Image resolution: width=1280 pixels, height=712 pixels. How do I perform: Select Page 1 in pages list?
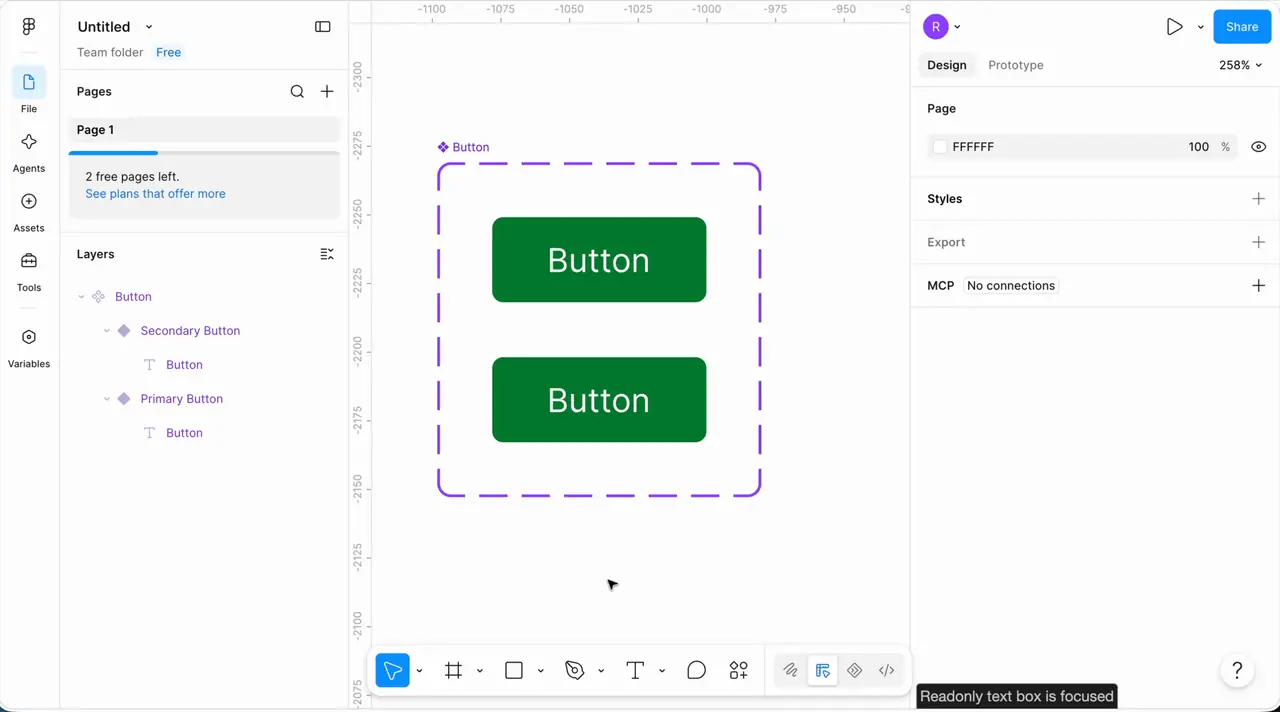[x=204, y=130]
